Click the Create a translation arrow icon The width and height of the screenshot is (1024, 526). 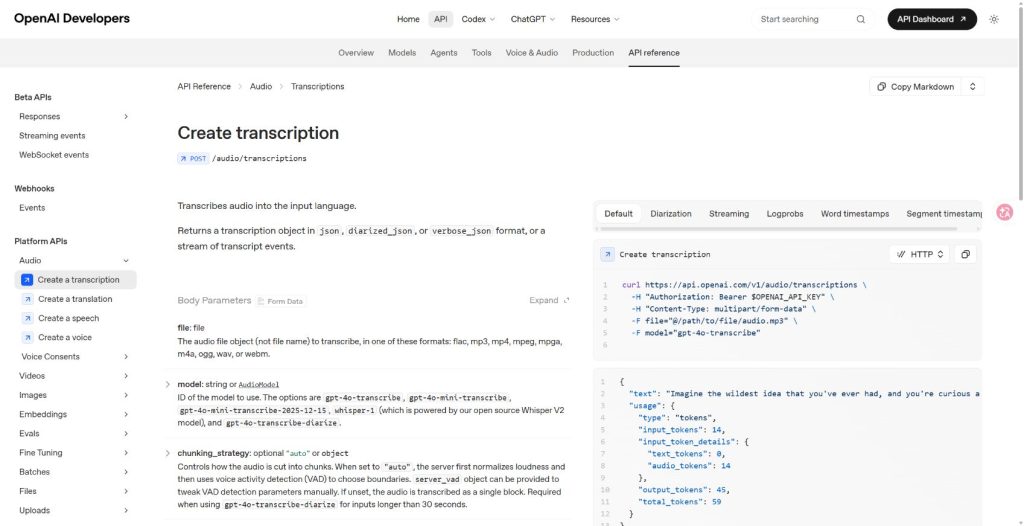(27, 299)
